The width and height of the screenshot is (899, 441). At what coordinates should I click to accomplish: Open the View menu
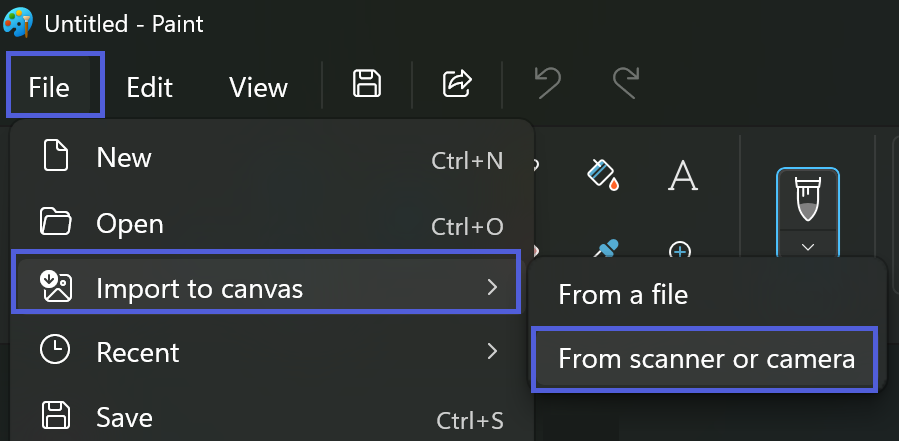coord(258,87)
